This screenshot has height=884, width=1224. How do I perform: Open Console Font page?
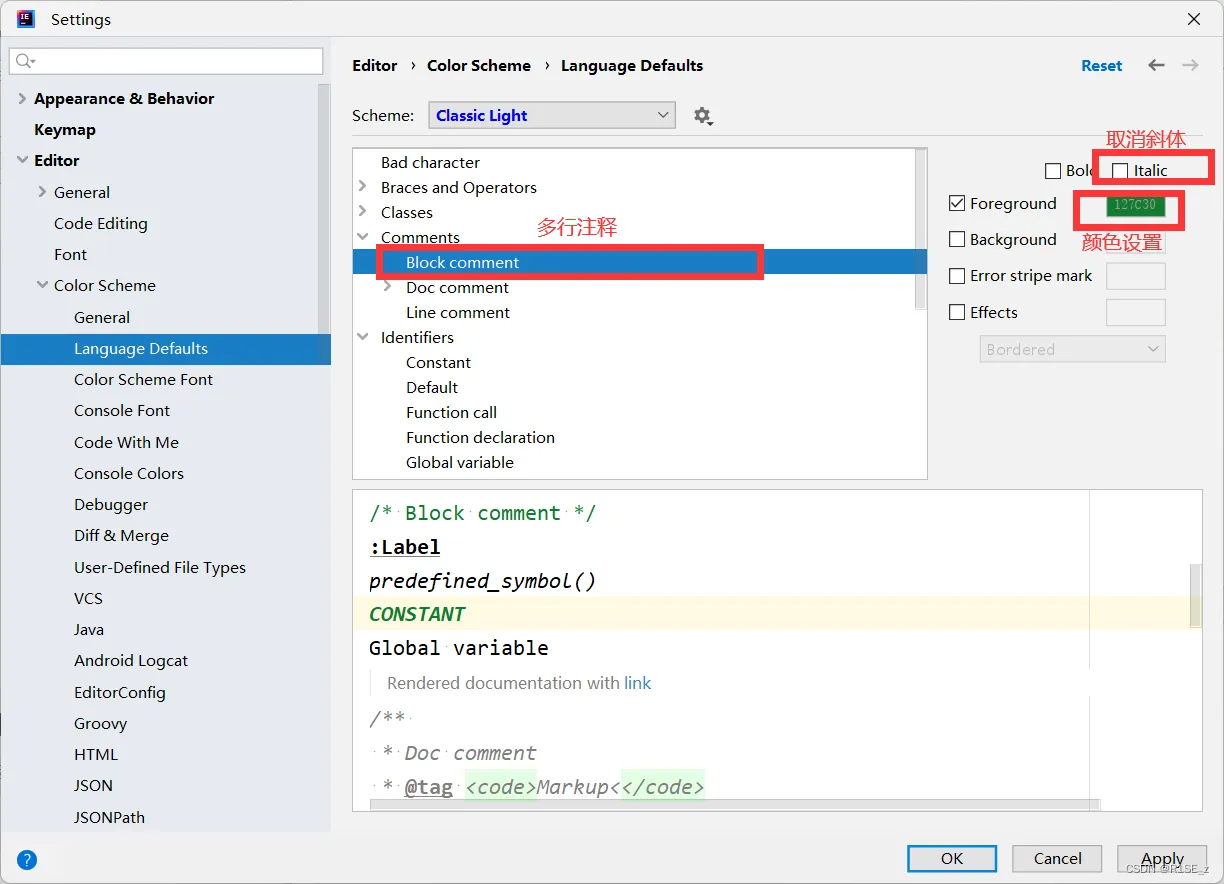pos(122,410)
